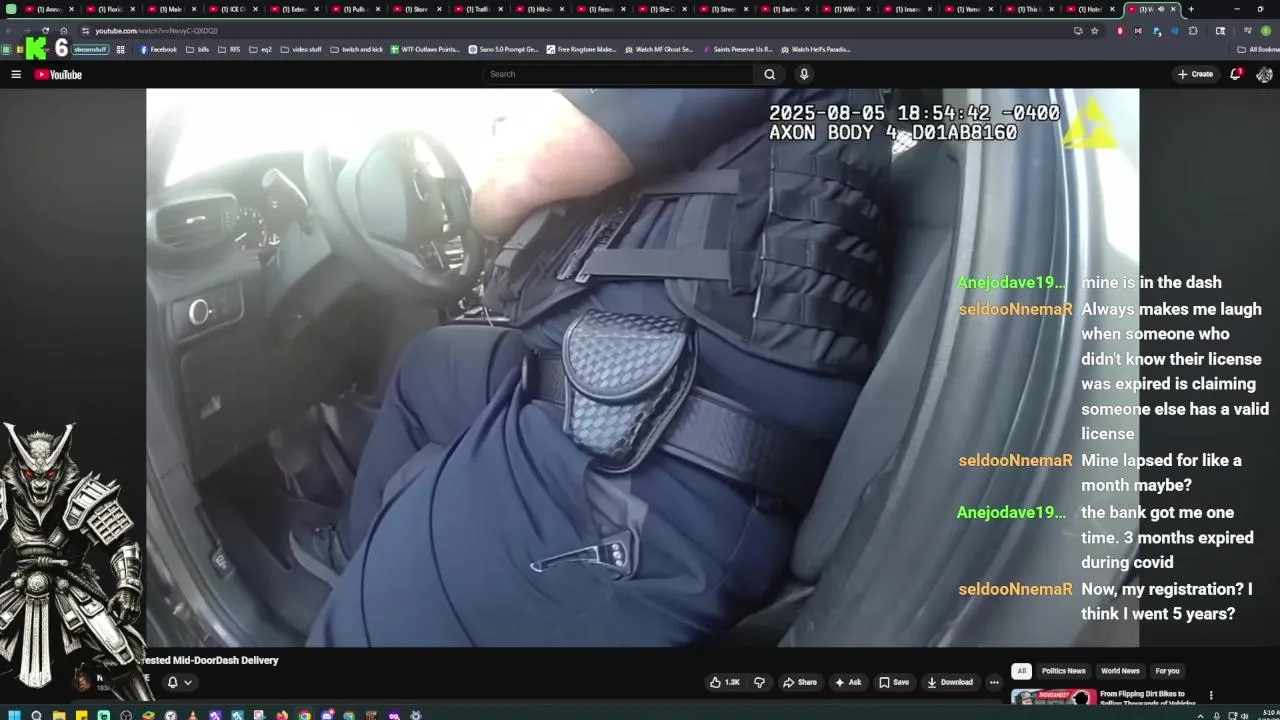Viewport: 1280px width, 720px height.
Task: Select the For you chip
Action: [x=1167, y=671]
